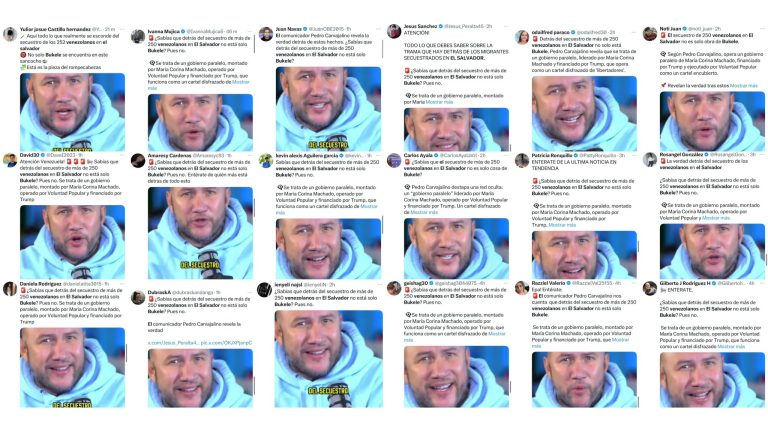Click Noti Juan's avatar

click(x=650, y=33)
